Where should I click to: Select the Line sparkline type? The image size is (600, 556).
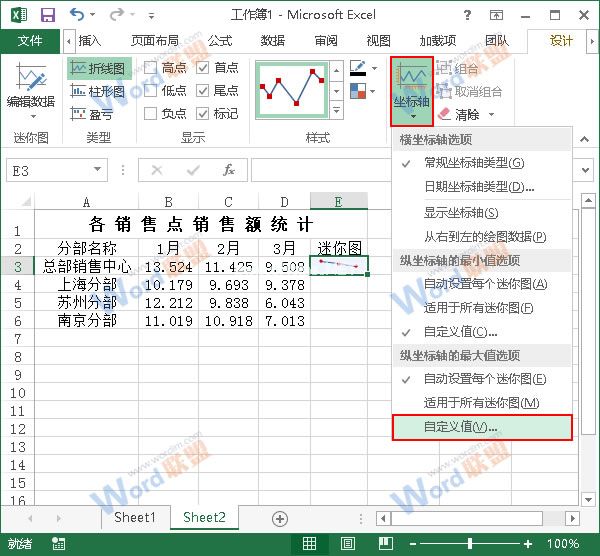tap(99, 68)
